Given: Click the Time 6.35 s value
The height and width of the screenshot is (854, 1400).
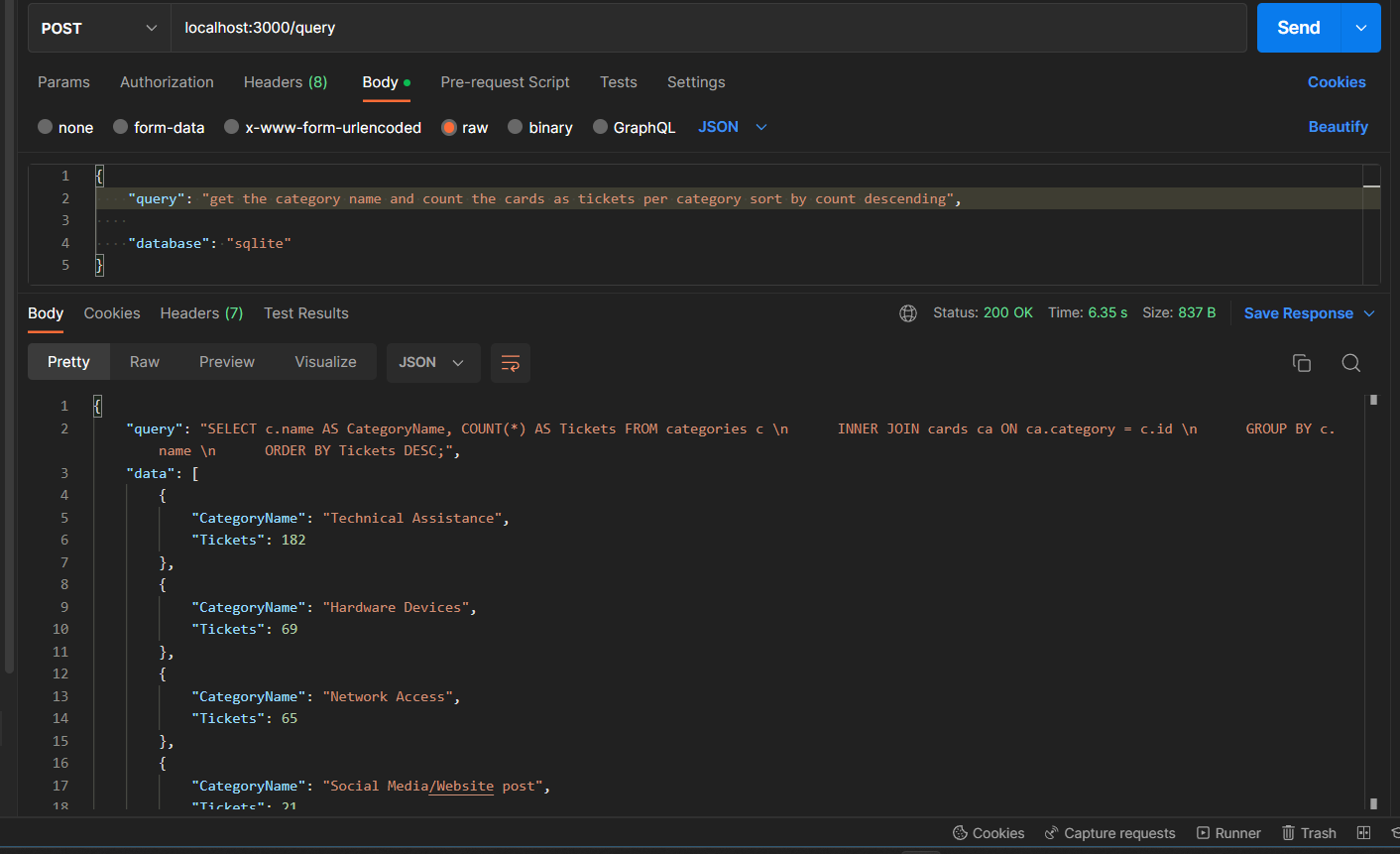Looking at the screenshot, I should [1108, 312].
